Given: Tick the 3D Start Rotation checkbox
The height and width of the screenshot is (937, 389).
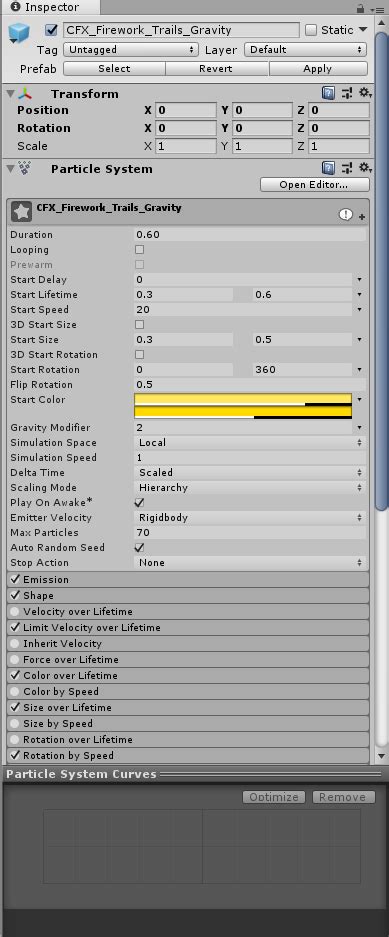Looking at the screenshot, I should 139,354.
